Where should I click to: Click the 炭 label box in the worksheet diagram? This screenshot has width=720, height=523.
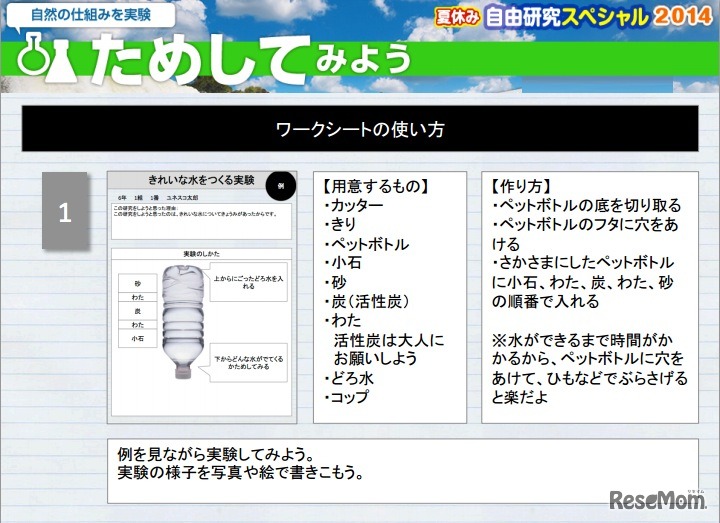pyautogui.click(x=138, y=311)
